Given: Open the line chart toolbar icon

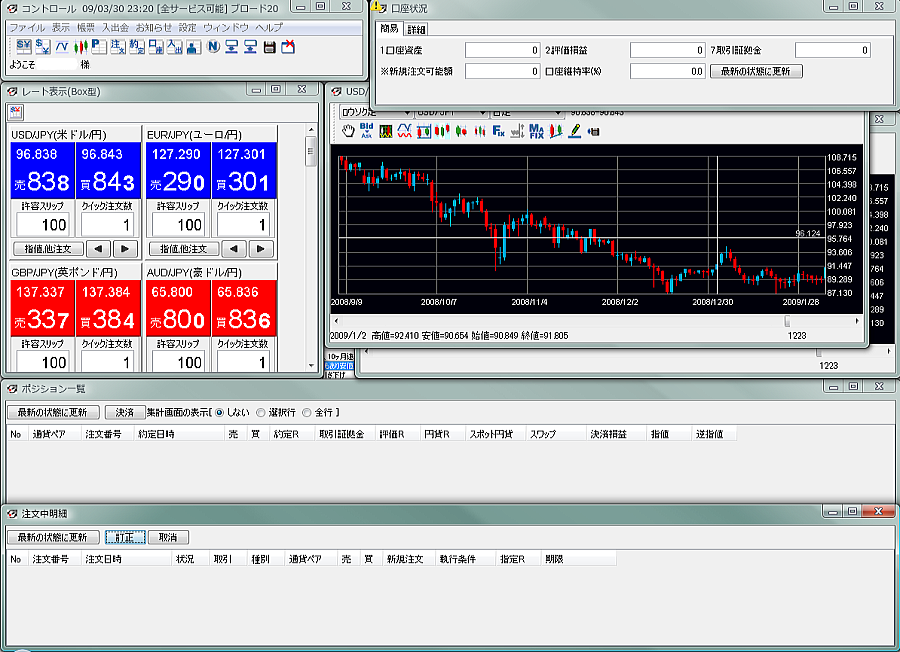Looking at the screenshot, I should [61, 46].
